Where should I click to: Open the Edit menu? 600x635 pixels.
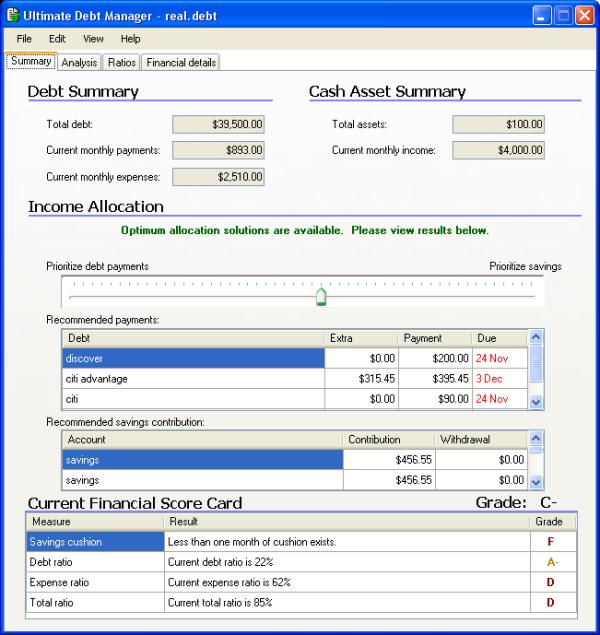(57, 39)
